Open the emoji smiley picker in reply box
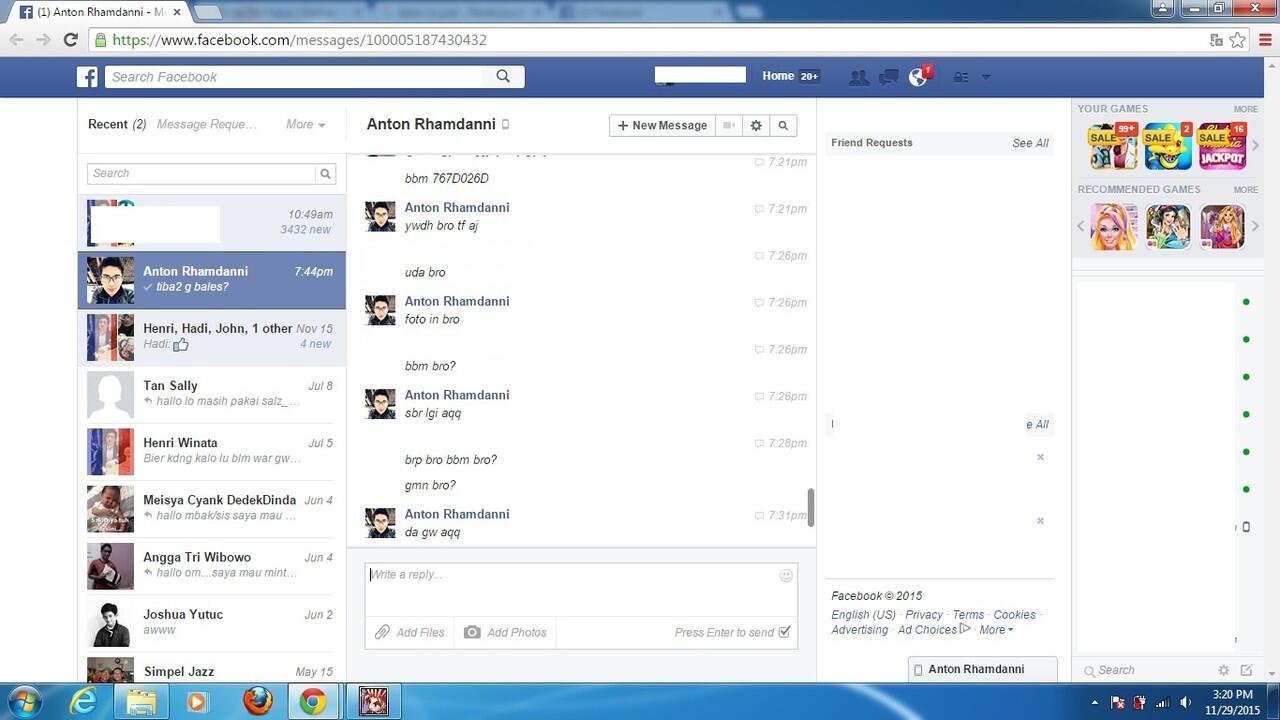The width and height of the screenshot is (1280, 720). [786, 575]
